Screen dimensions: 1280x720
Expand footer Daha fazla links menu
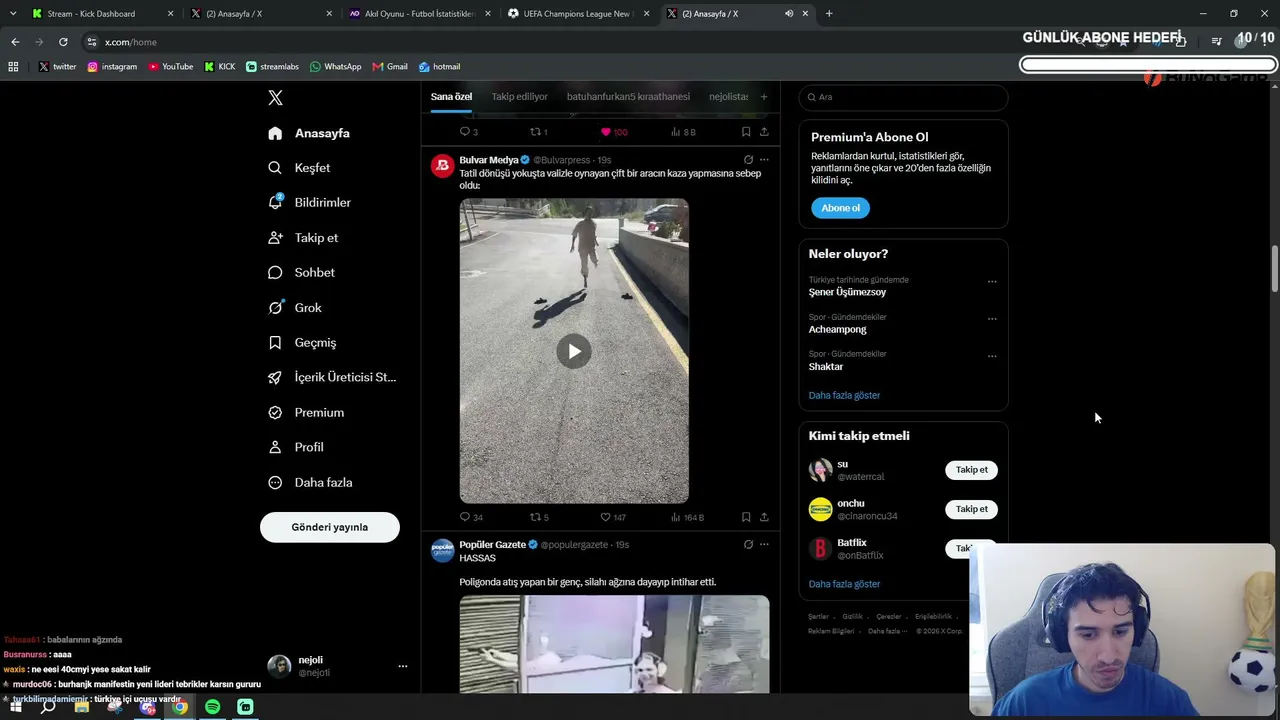click(x=887, y=631)
